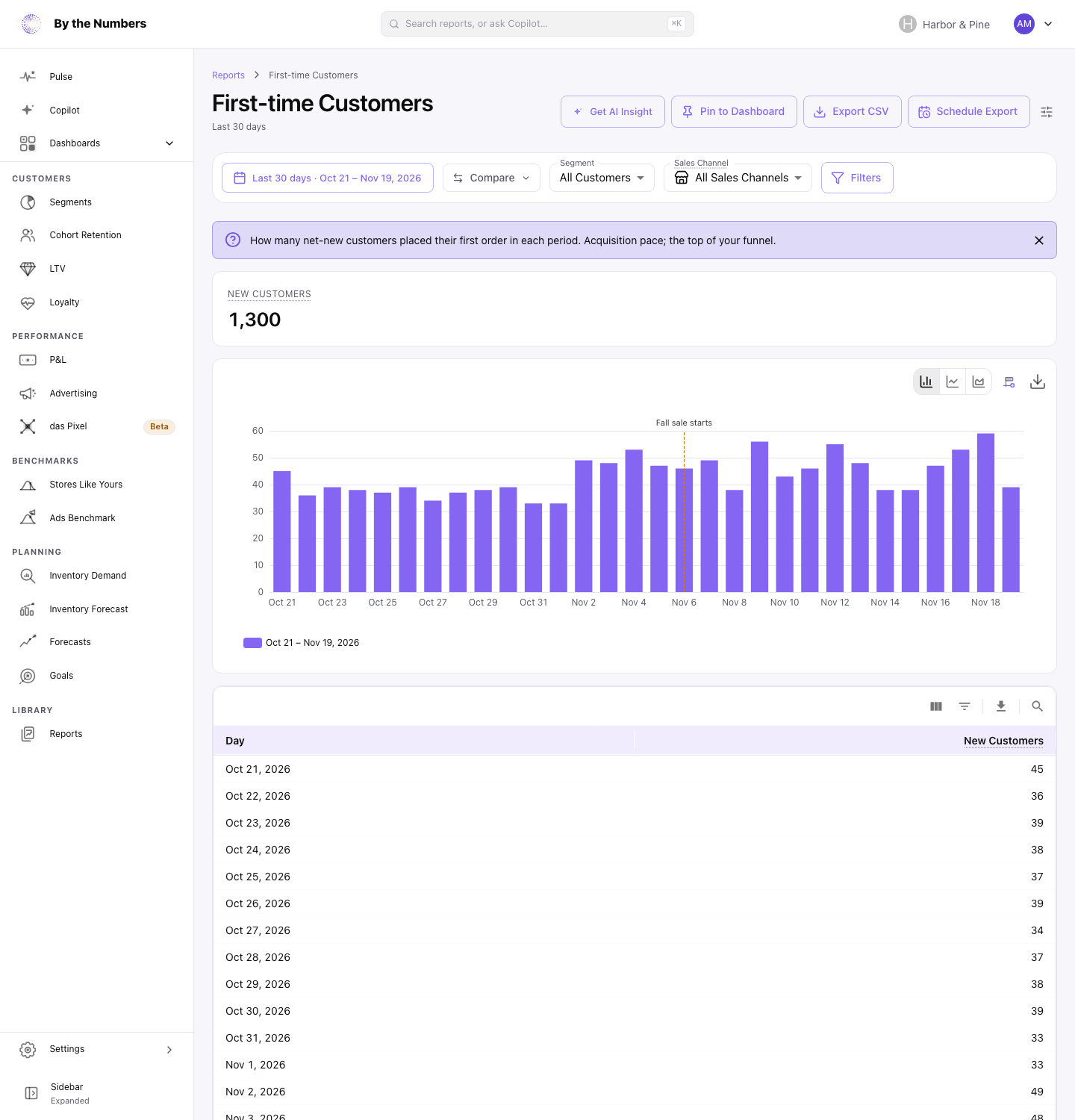The height and width of the screenshot is (1120, 1075).
Task: Pin report to Dashboard
Action: 734,112
